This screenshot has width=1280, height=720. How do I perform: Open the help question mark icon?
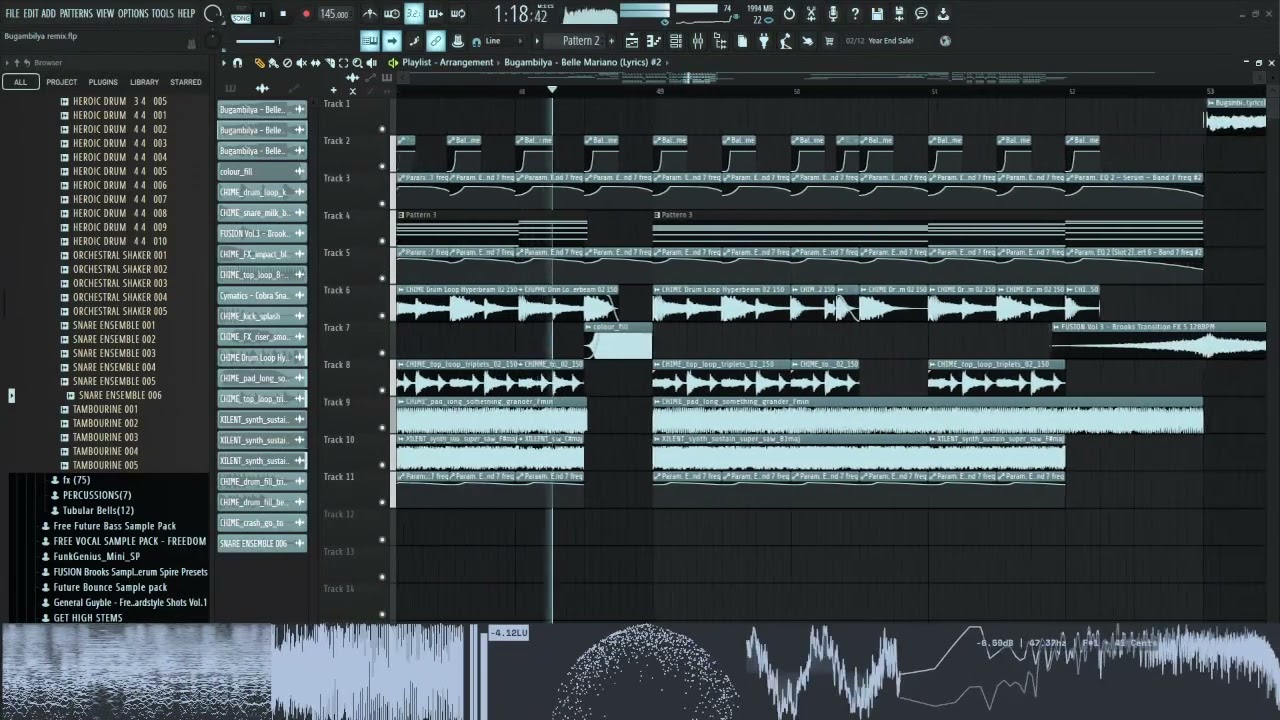coord(855,14)
